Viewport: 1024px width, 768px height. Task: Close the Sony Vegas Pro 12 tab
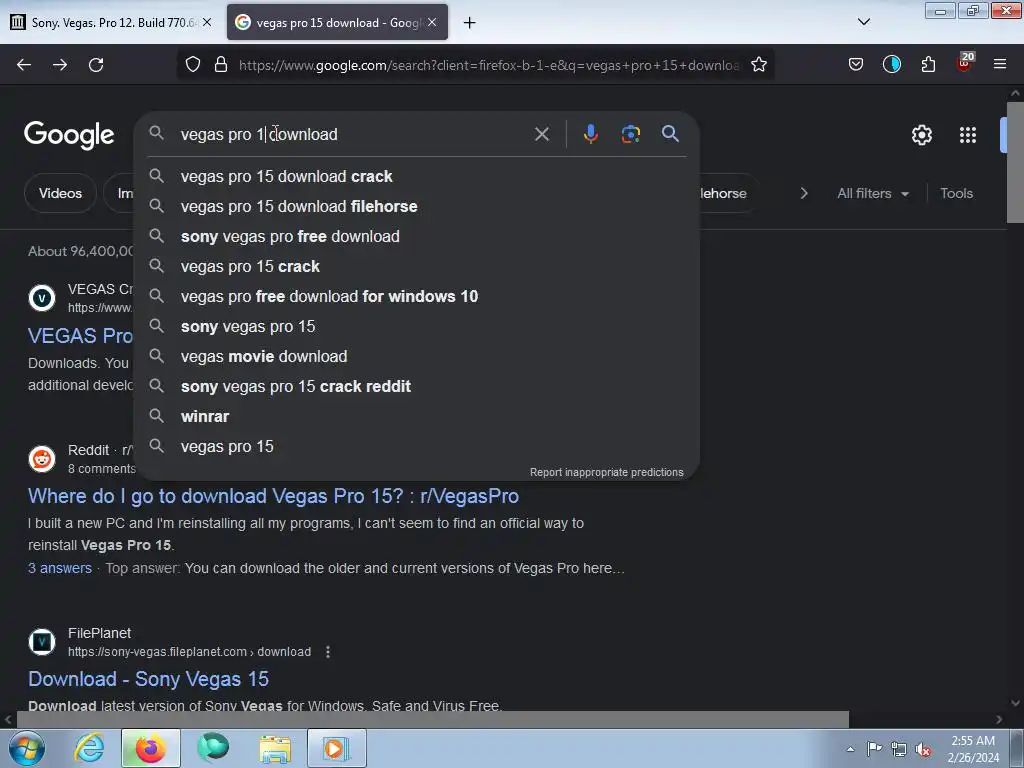[207, 22]
